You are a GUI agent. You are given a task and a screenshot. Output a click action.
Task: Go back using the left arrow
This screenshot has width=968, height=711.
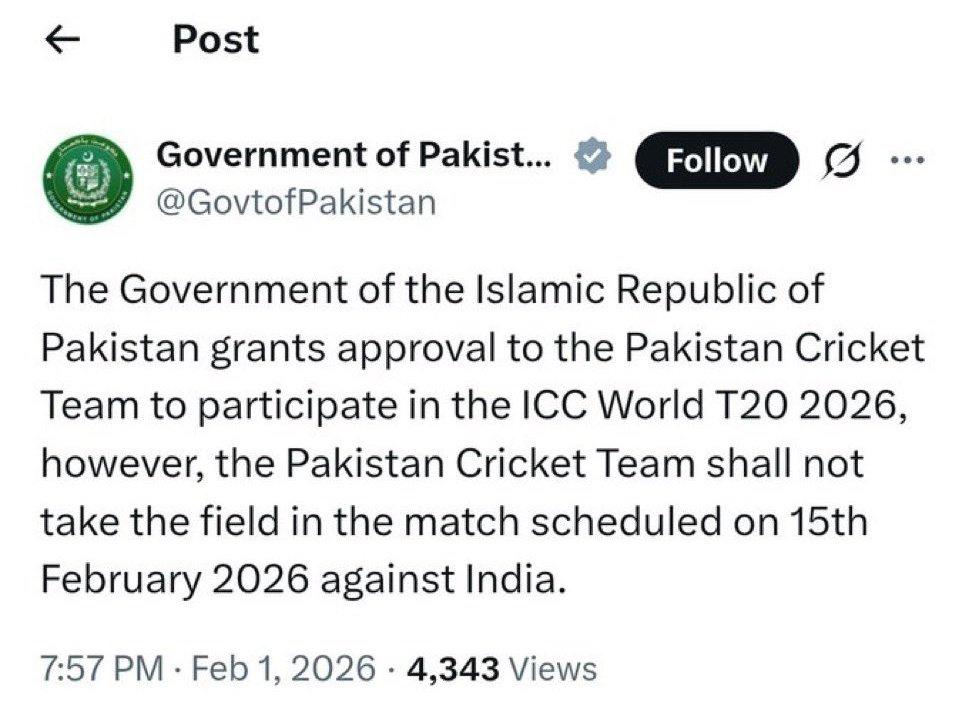point(63,40)
